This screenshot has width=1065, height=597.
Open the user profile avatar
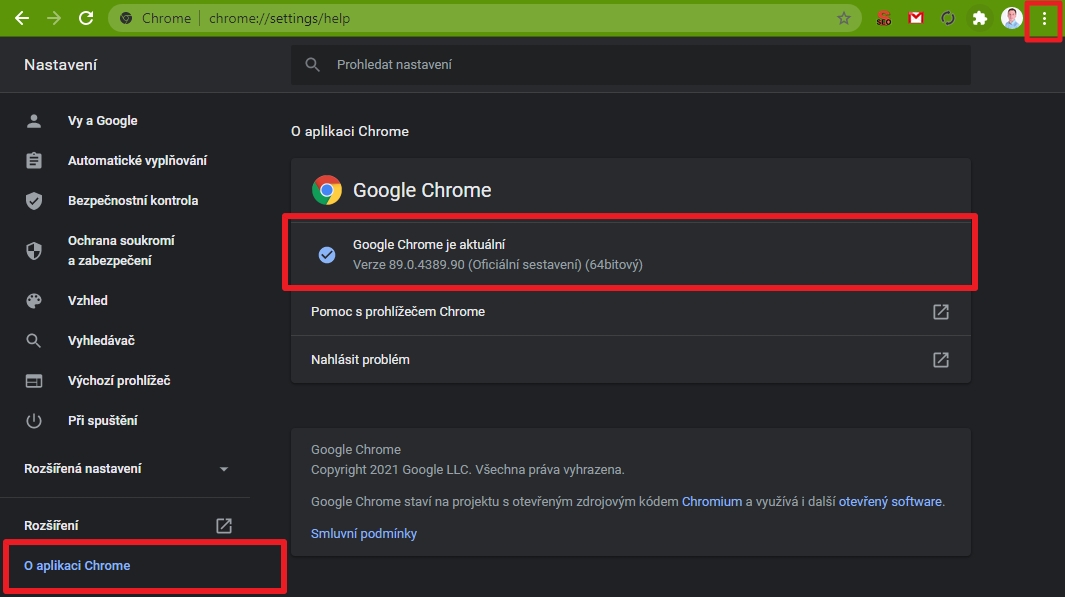pos(1011,18)
